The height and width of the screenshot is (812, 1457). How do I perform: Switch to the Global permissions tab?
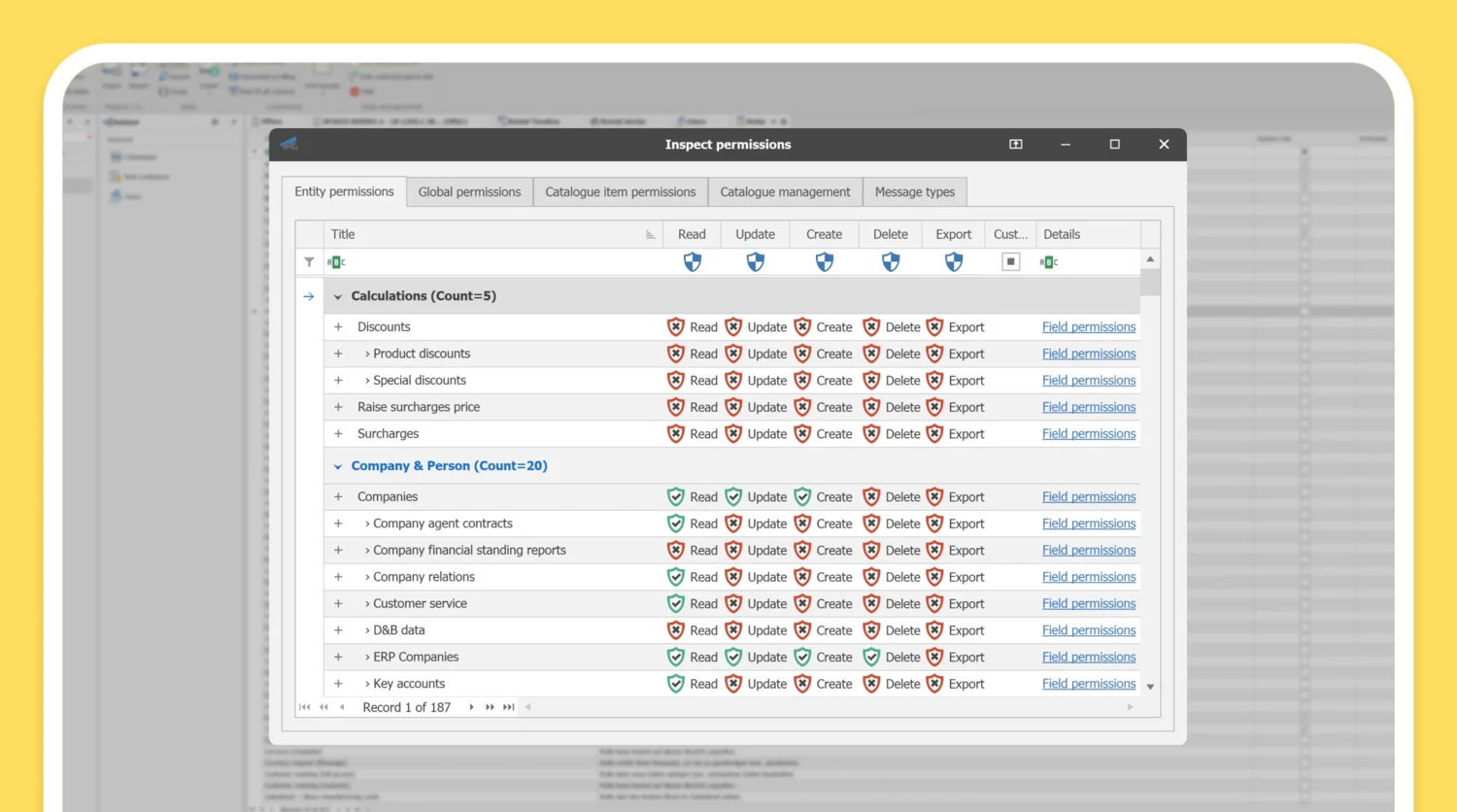click(469, 192)
